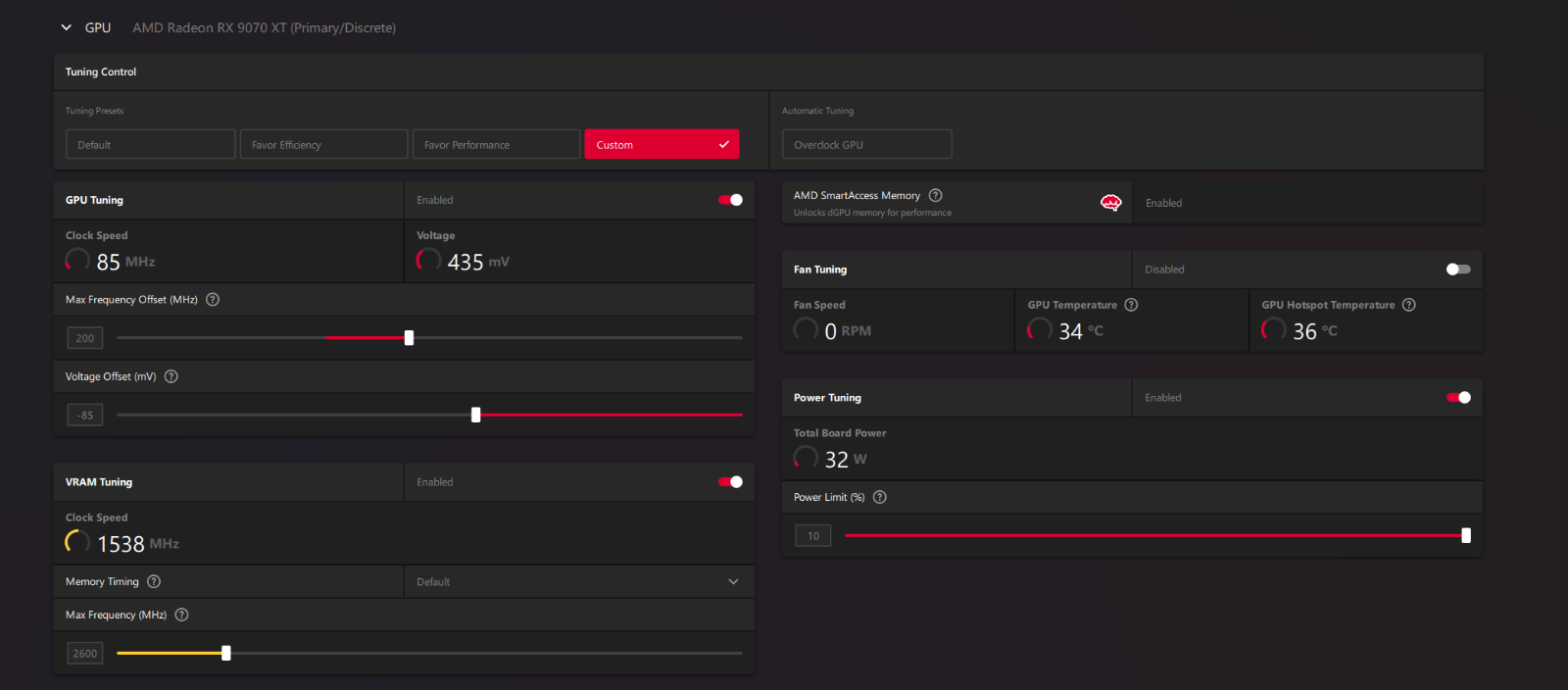Click the Voltage Offset value field -85
The image size is (1568, 690).
click(85, 415)
